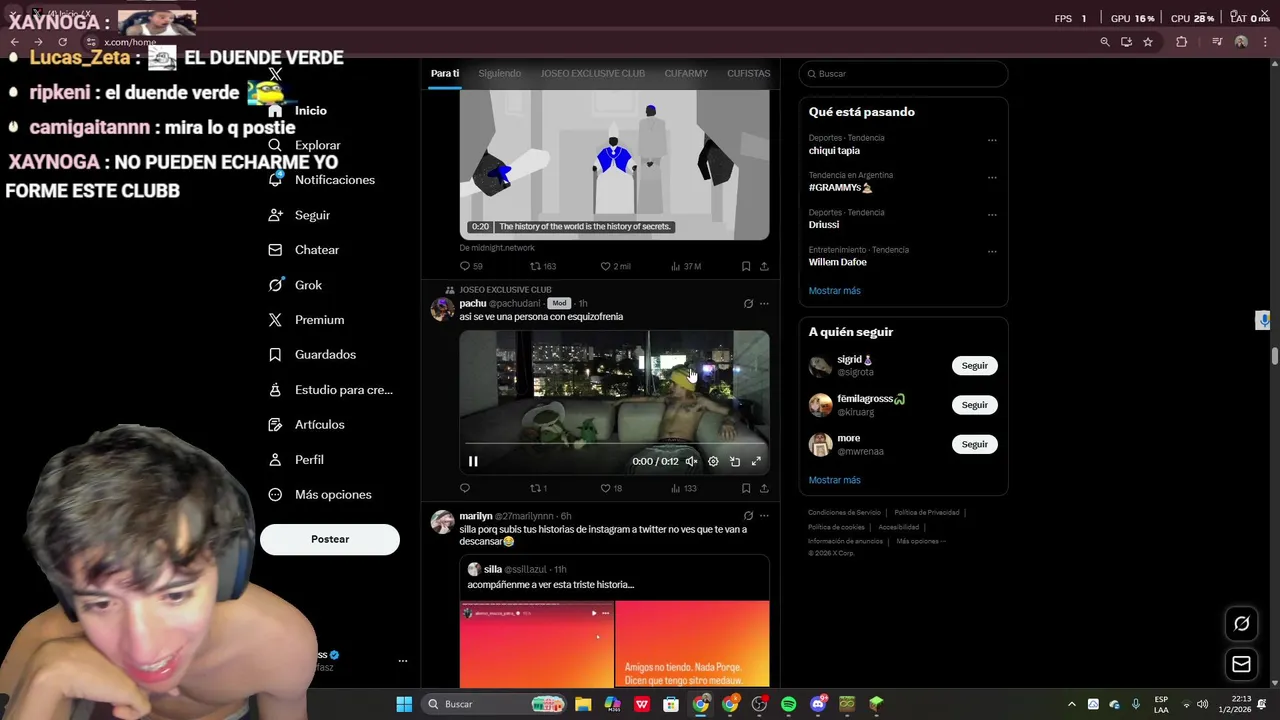Viewport: 1280px width, 720px height.
Task: Go to Inicio in the sidebar
Action: click(x=297, y=110)
